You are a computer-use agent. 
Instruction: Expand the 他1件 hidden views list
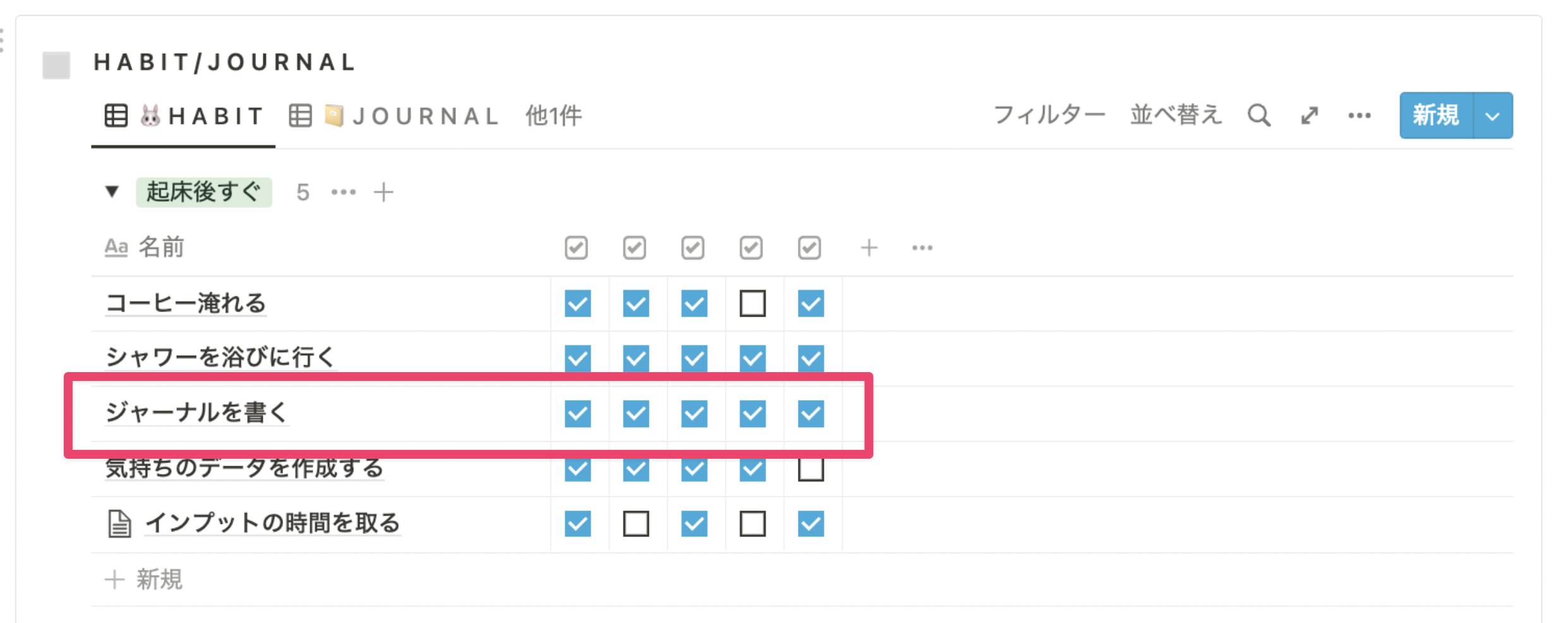[x=553, y=116]
